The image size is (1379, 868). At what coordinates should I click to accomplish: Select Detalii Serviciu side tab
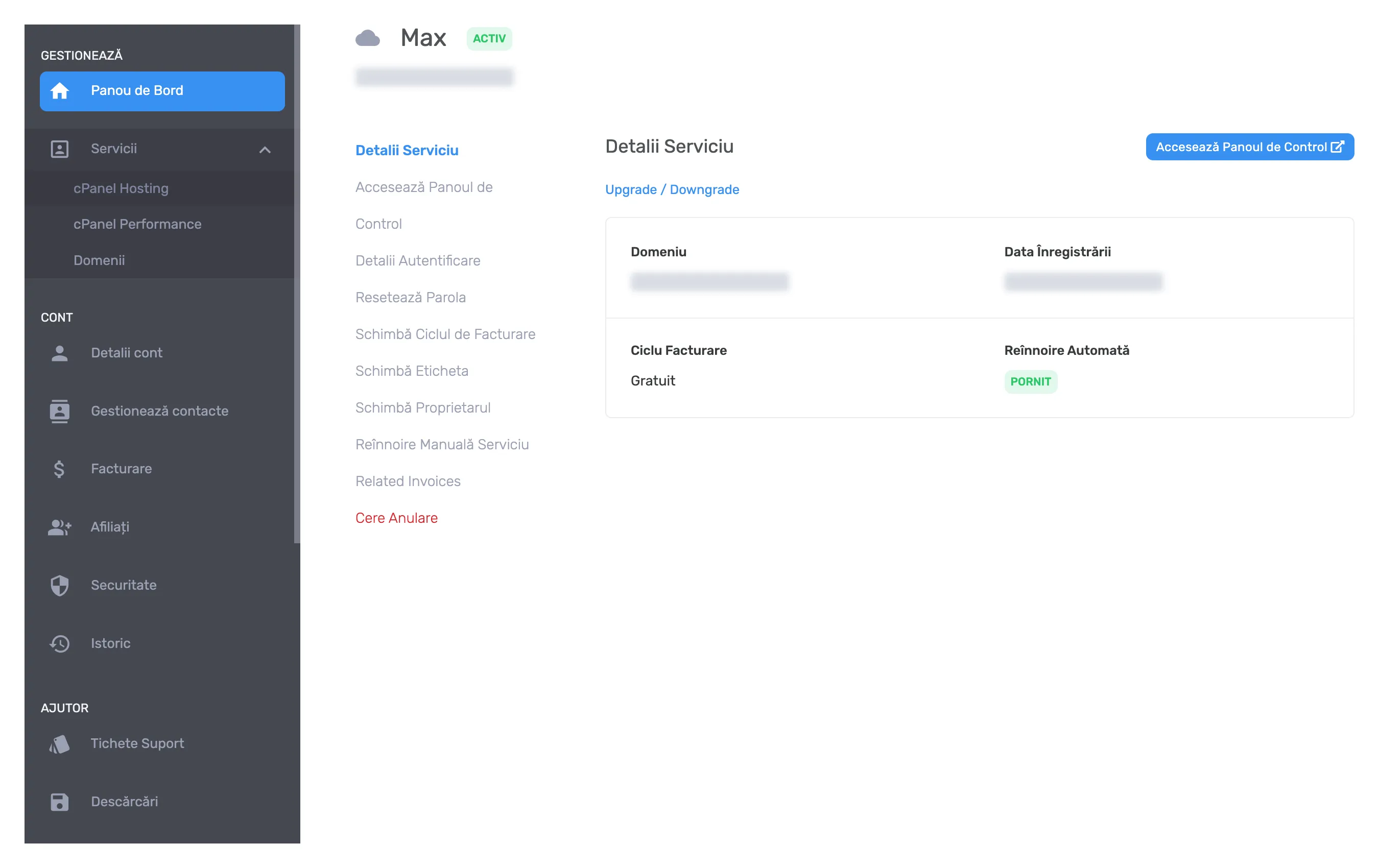click(407, 150)
